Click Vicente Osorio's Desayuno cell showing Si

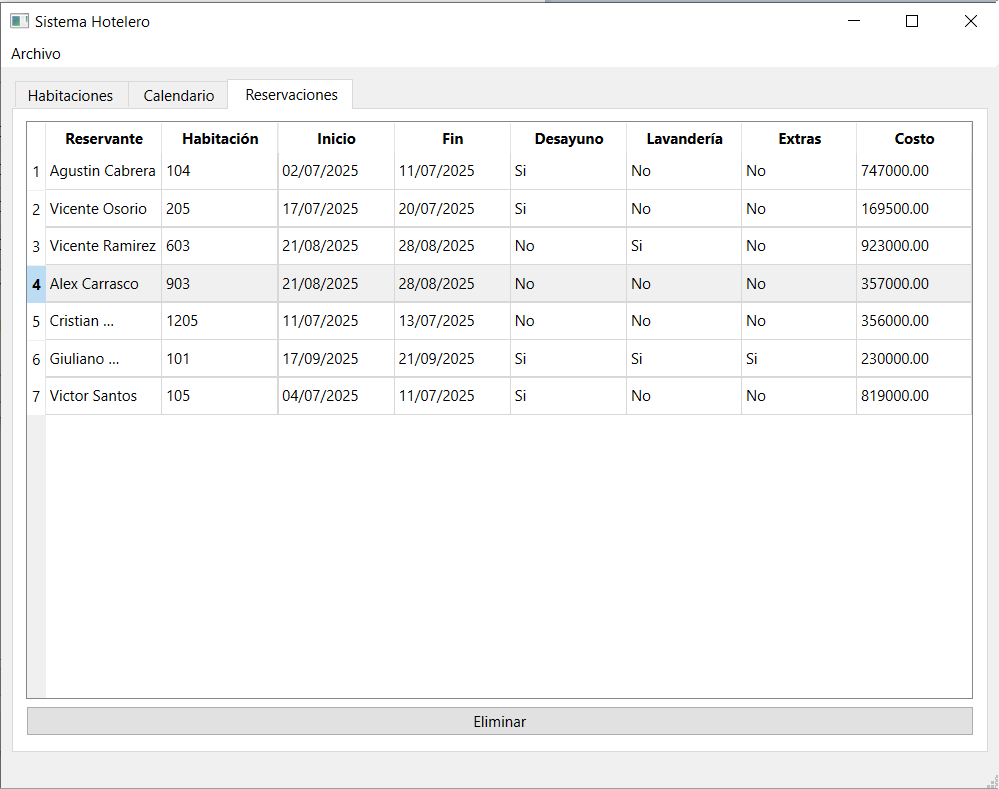click(568, 208)
